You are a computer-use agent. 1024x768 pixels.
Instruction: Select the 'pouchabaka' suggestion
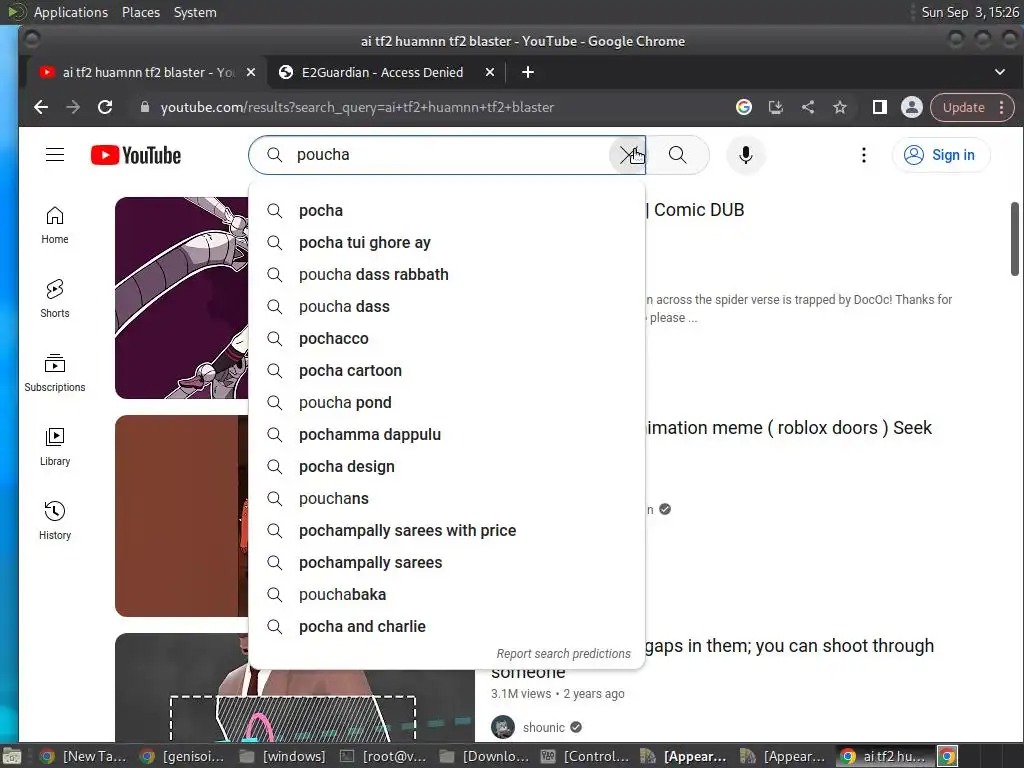pyautogui.click(x=447, y=594)
